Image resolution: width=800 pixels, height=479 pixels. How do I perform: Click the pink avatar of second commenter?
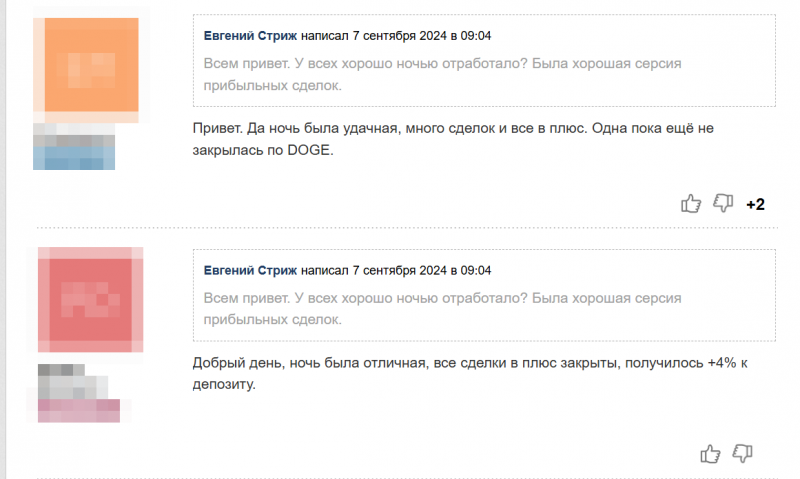[91, 298]
